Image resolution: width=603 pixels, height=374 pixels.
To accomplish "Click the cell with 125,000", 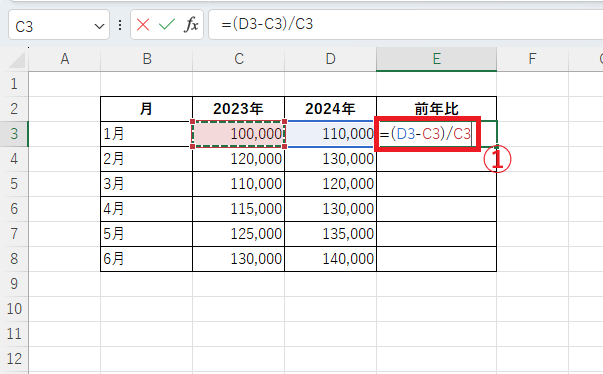I will pyautogui.click(x=238, y=234).
